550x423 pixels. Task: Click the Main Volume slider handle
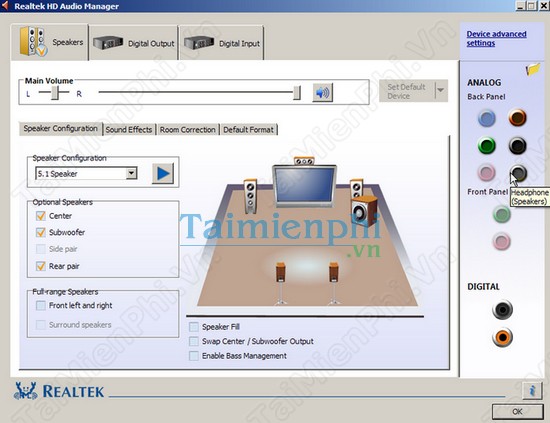click(297, 93)
